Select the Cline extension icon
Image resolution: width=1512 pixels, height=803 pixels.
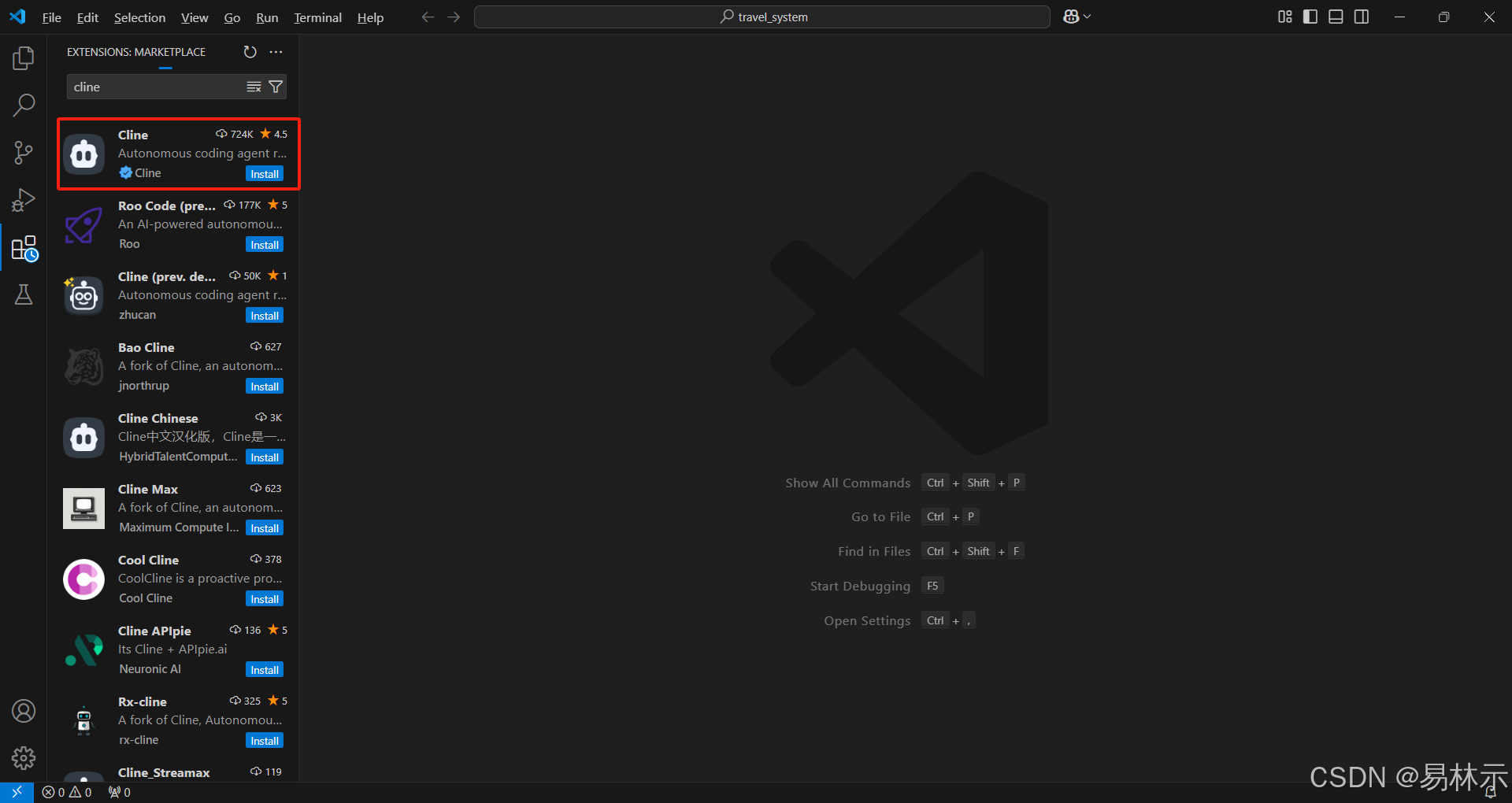point(83,154)
